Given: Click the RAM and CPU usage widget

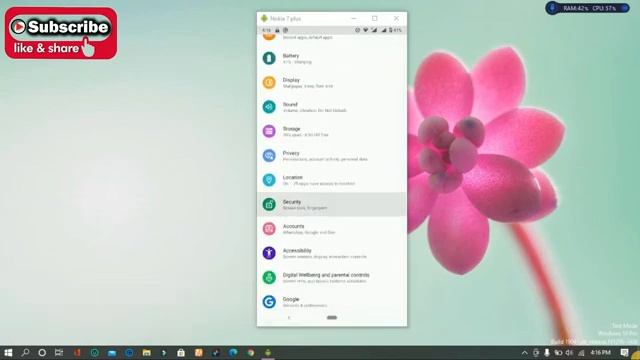Looking at the screenshot, I should coord(587,8).
